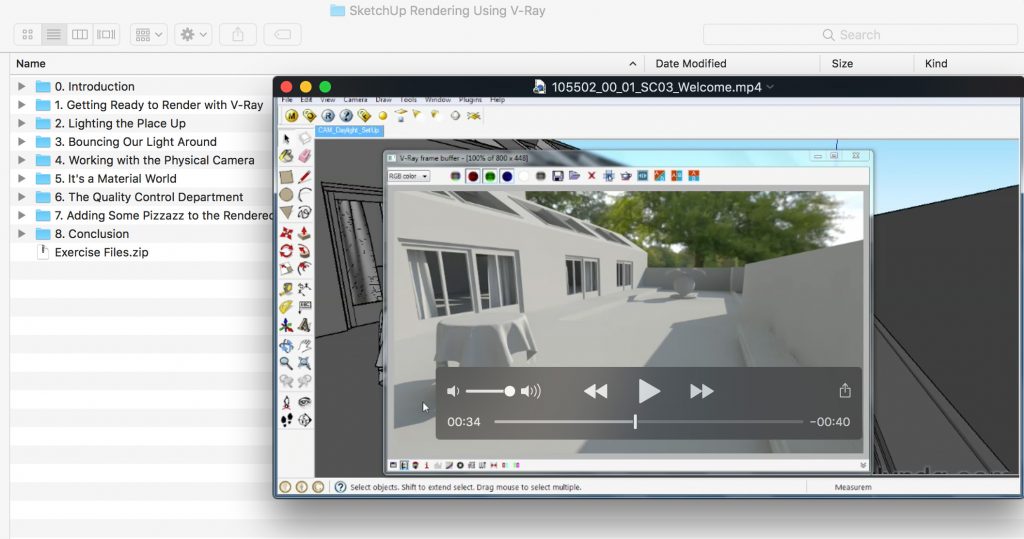This screenshot has height=539, width=1024.
Task: Select the SketchUp Move tool
Action: click(286, 233)
